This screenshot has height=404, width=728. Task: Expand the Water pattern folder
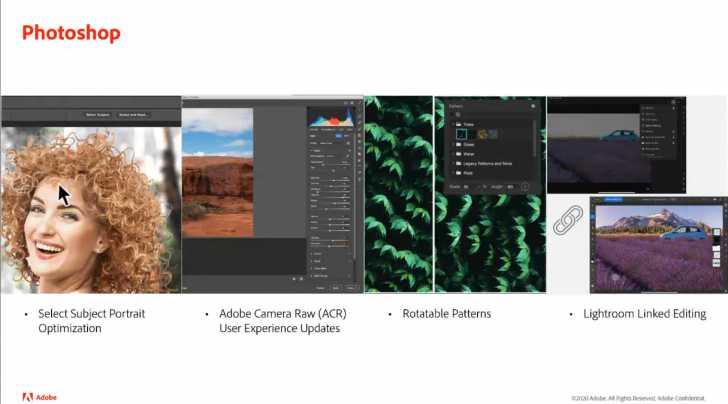453,154
